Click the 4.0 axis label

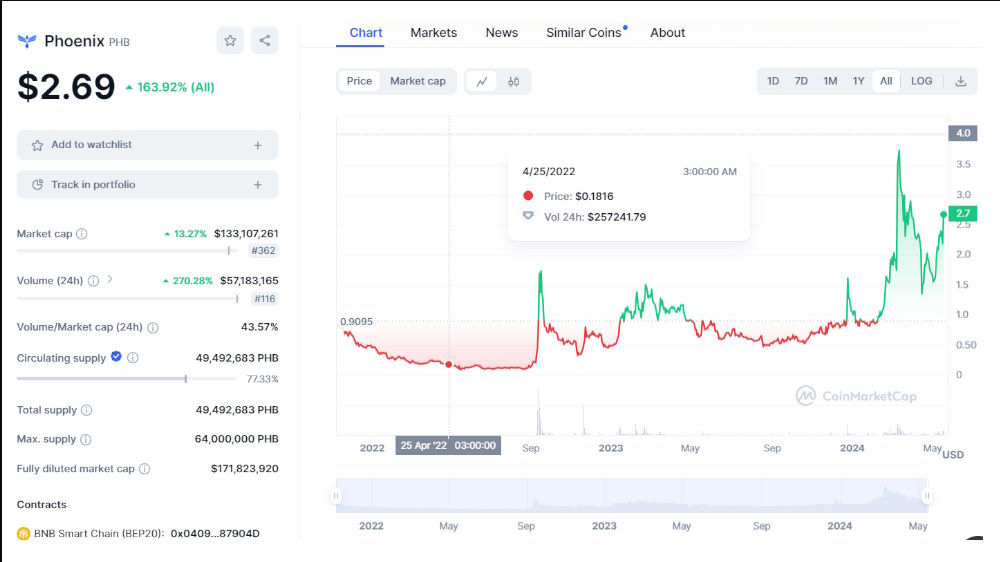(x=963, y=133)
